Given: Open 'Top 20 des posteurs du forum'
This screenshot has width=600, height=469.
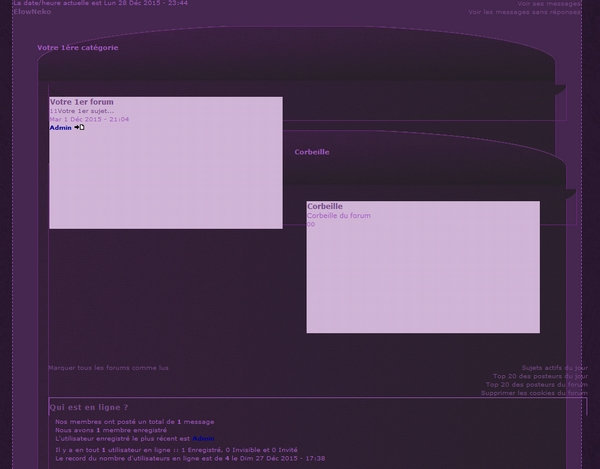Looking at the screenshot, I should click(x=536, y=384).
